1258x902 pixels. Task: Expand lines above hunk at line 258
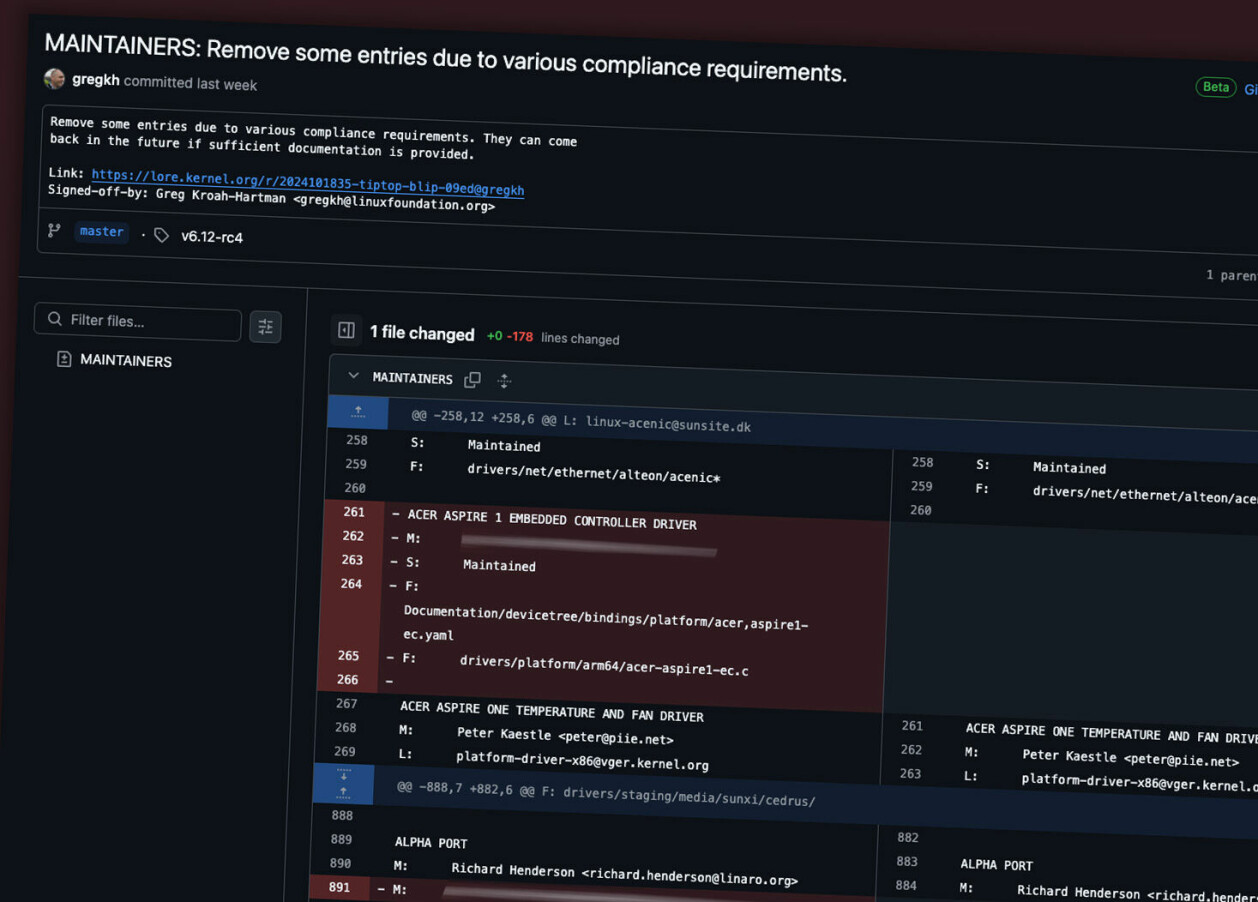pos(358,412)
